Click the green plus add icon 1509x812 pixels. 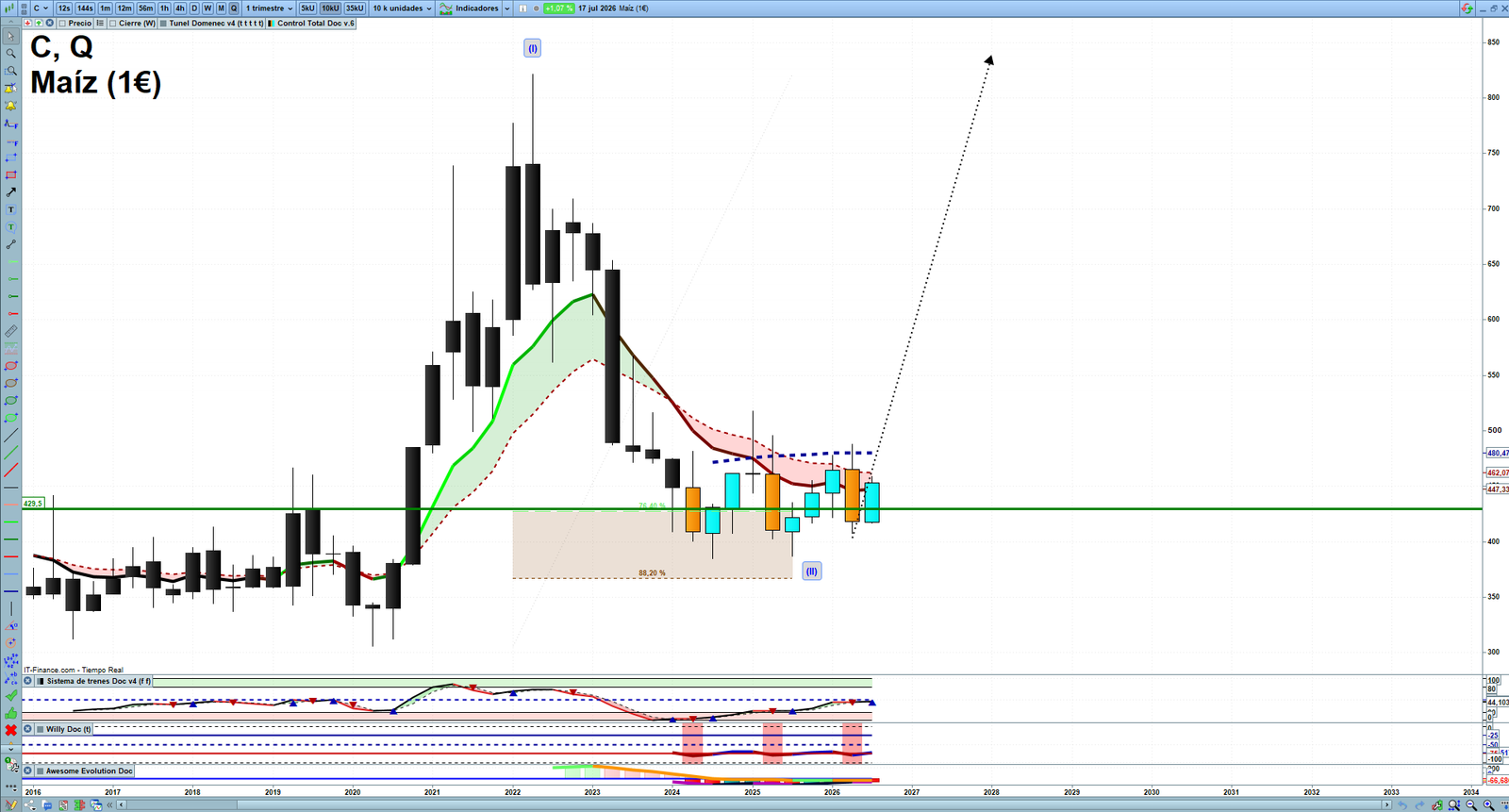click(x=39, y=23)
